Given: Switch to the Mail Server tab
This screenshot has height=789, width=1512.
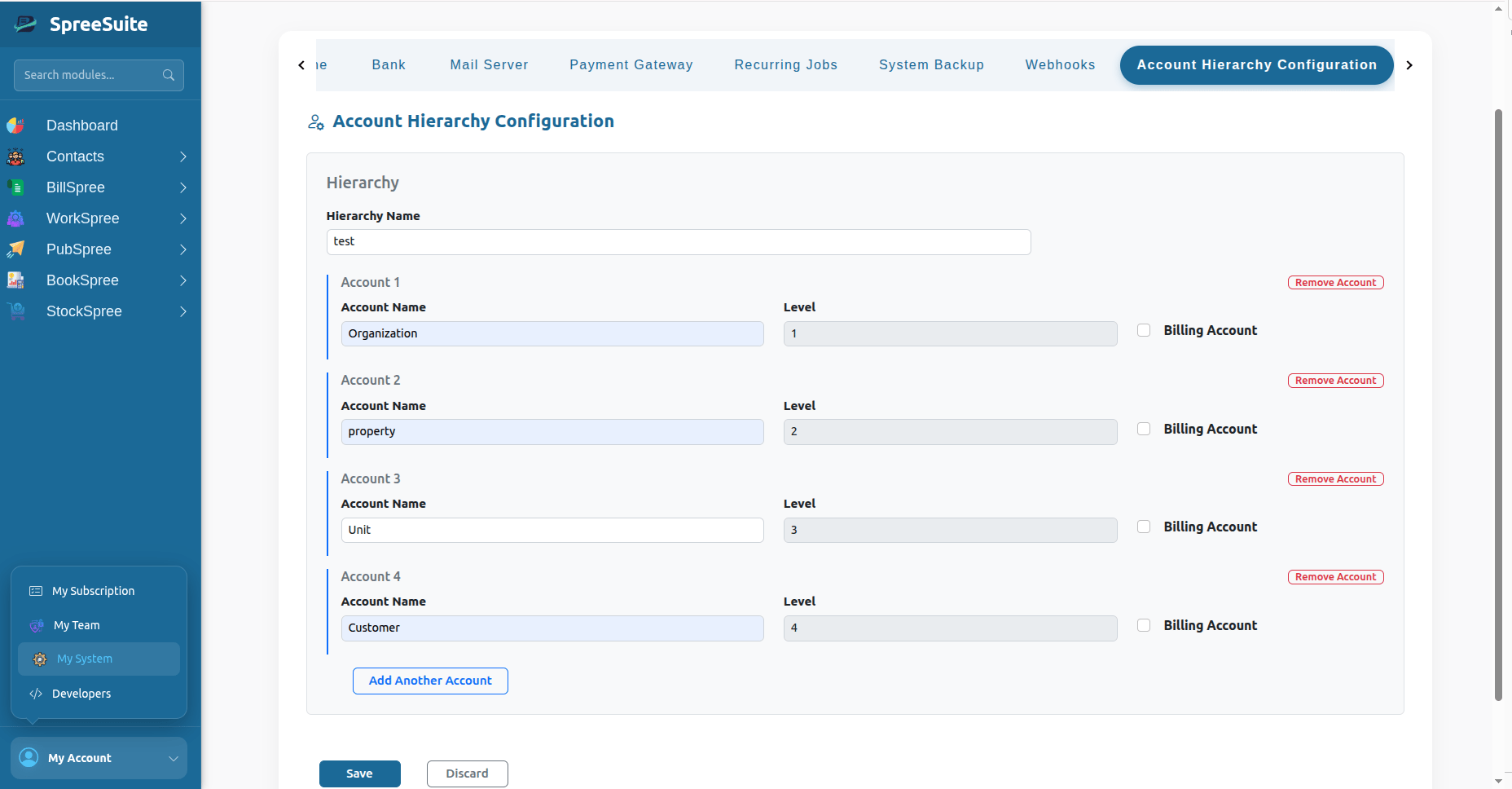Looking at the screenshot, I should [x=489, y=65].
